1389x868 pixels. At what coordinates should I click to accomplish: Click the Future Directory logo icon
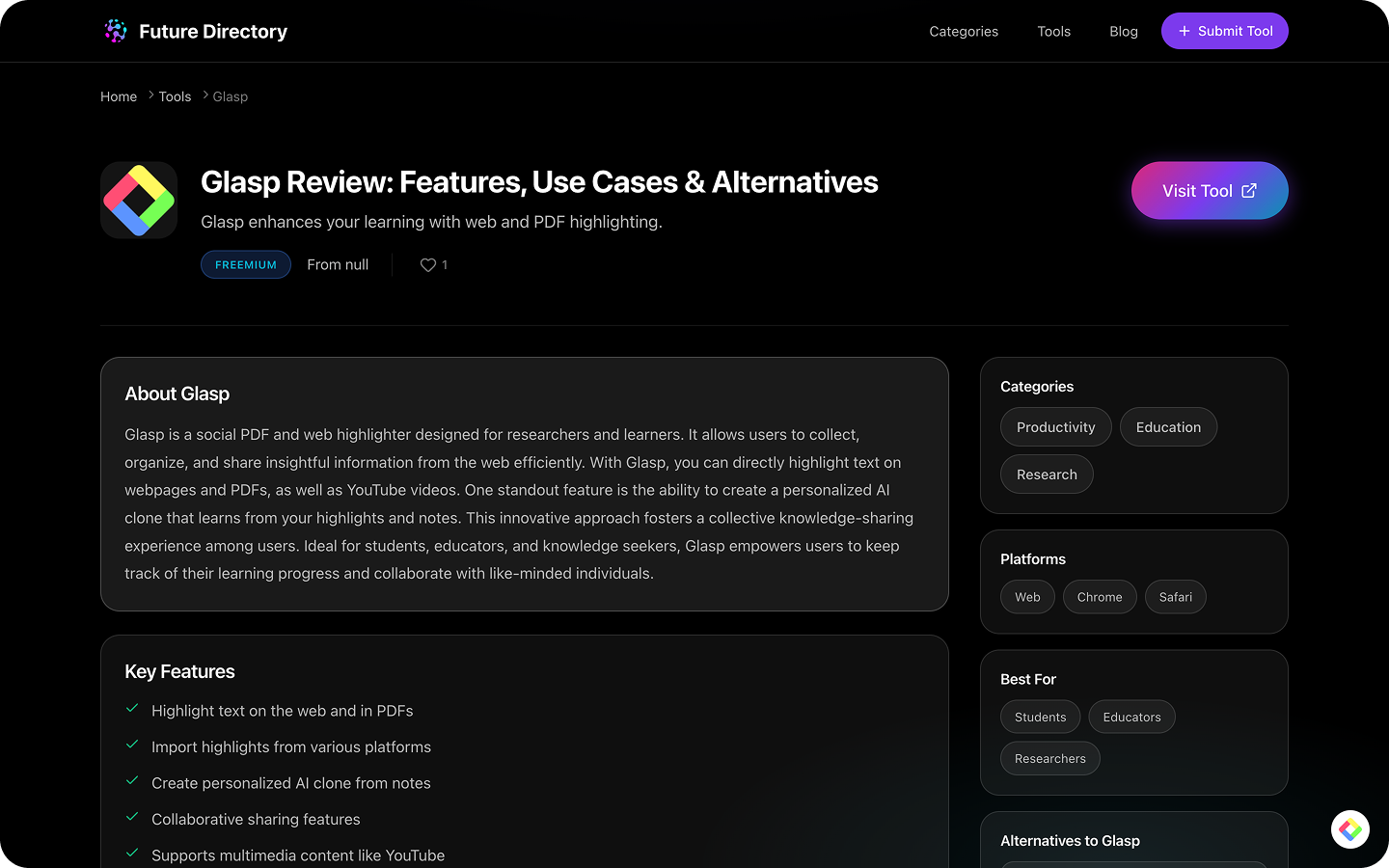point(116,31)
